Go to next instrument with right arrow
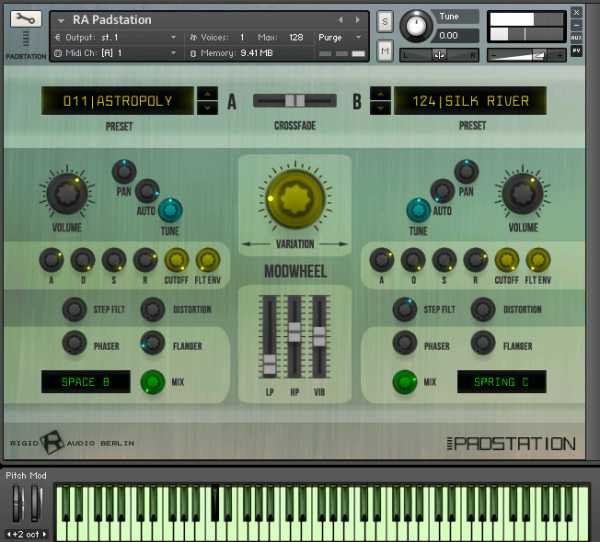 357,20
